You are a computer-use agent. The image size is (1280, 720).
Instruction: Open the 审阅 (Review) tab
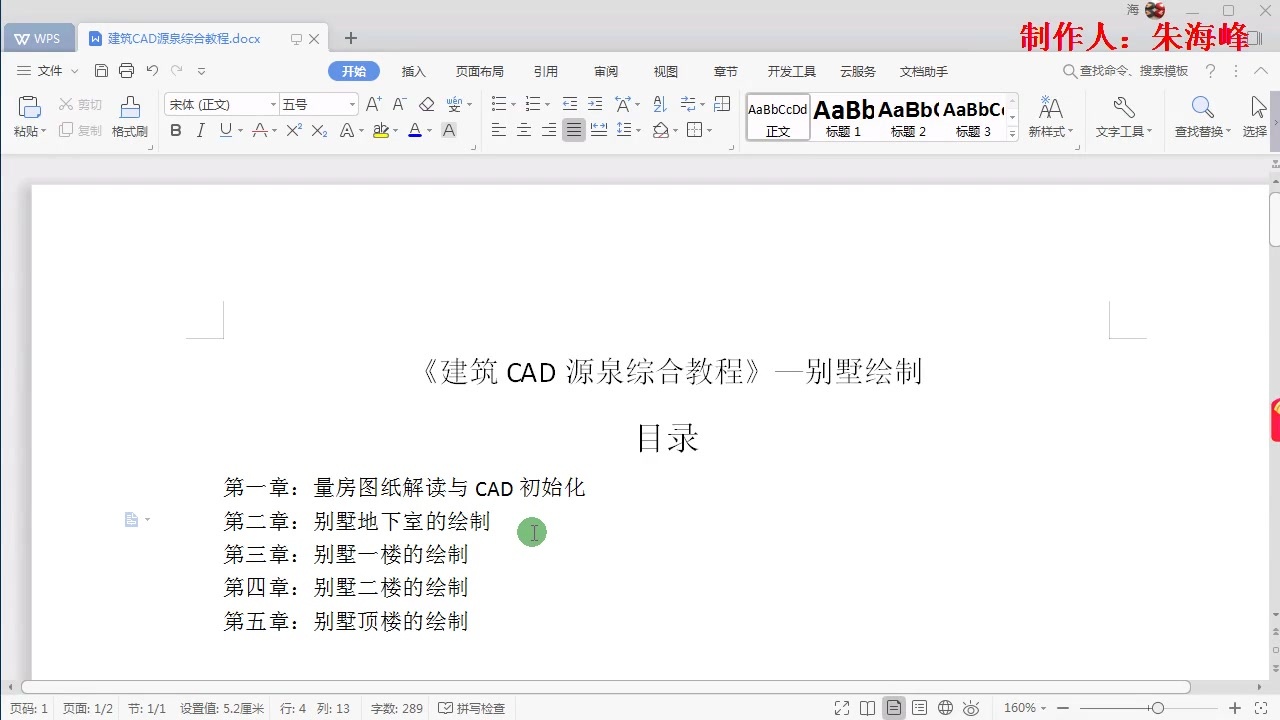pos(606,71)
